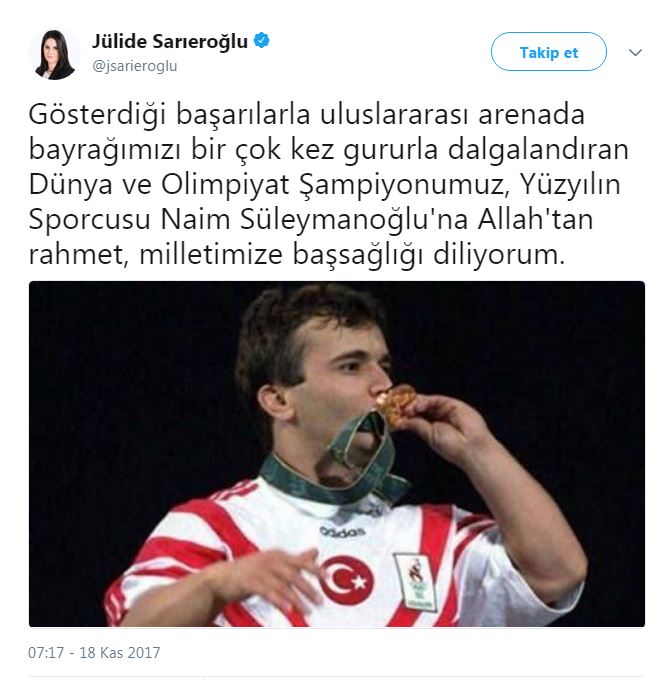Click the gold medal in the photo
The image size is (657, 680).
pos(394,405)
